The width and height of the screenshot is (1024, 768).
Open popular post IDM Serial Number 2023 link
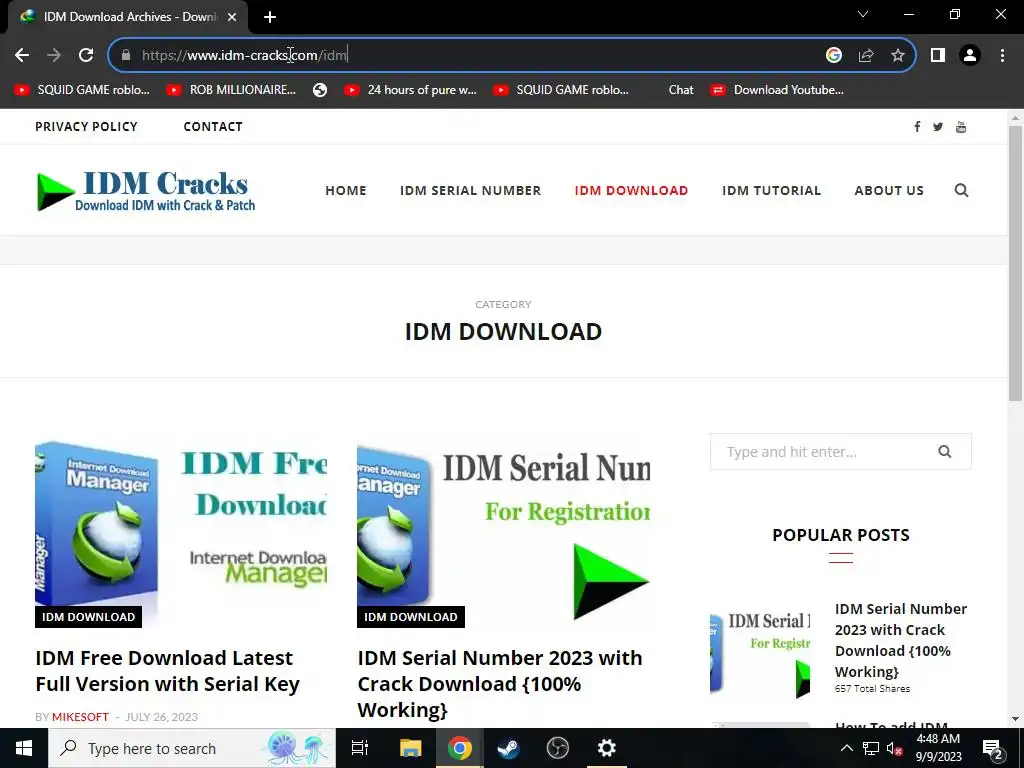[x=901, y=640]
